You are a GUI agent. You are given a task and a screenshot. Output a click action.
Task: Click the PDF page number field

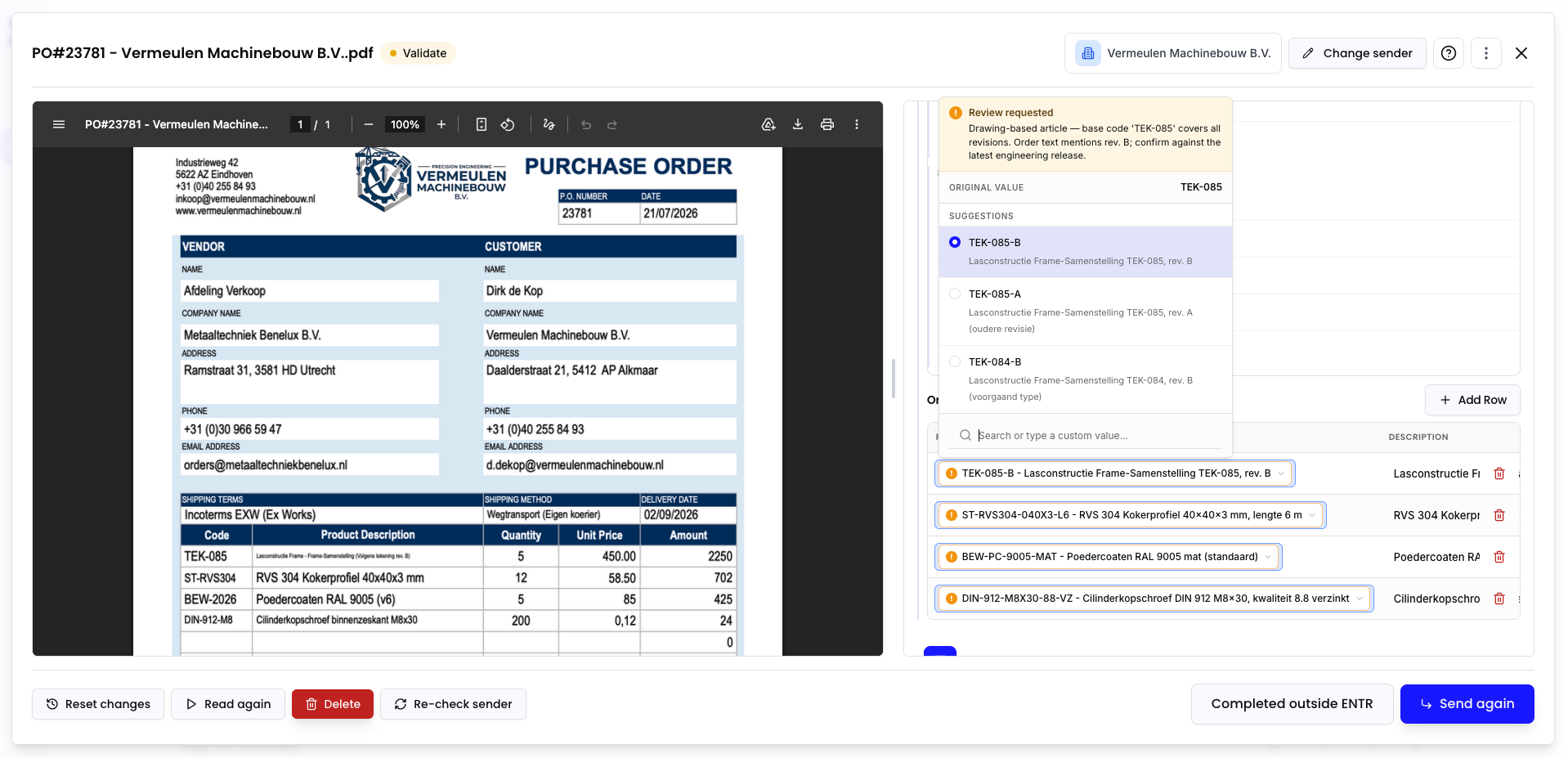tap(300, 124)
